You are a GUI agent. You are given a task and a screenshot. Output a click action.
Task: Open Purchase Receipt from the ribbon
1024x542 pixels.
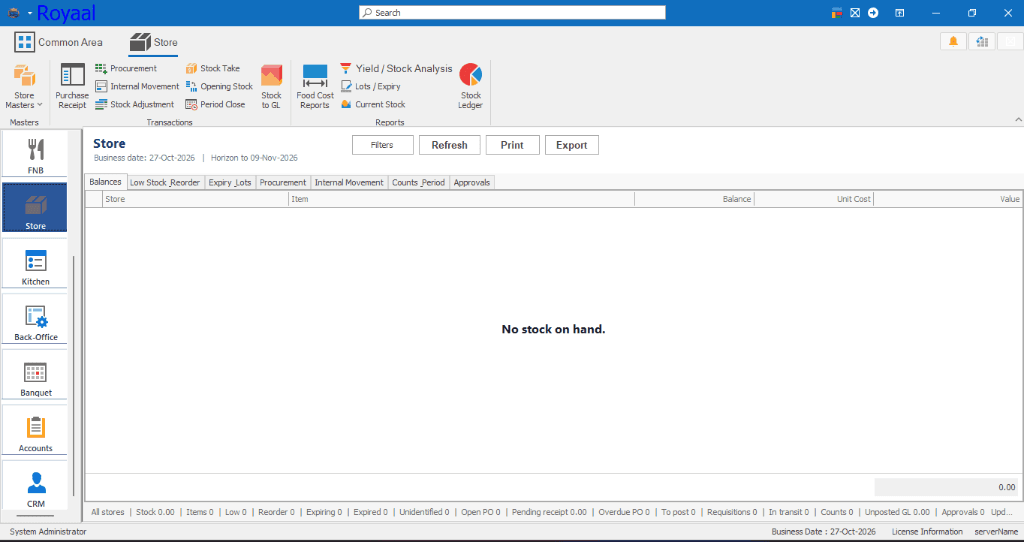tap(72, 86)
